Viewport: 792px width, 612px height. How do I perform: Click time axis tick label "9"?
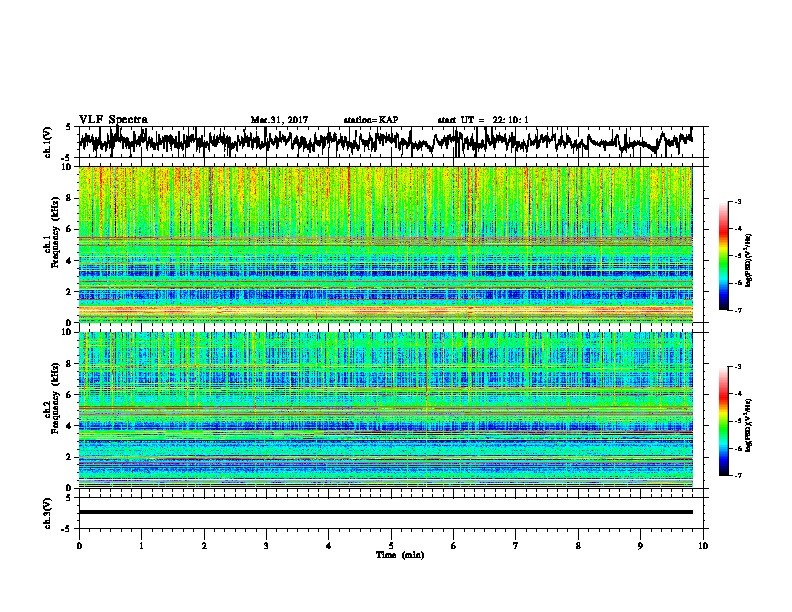pos(640,546)
